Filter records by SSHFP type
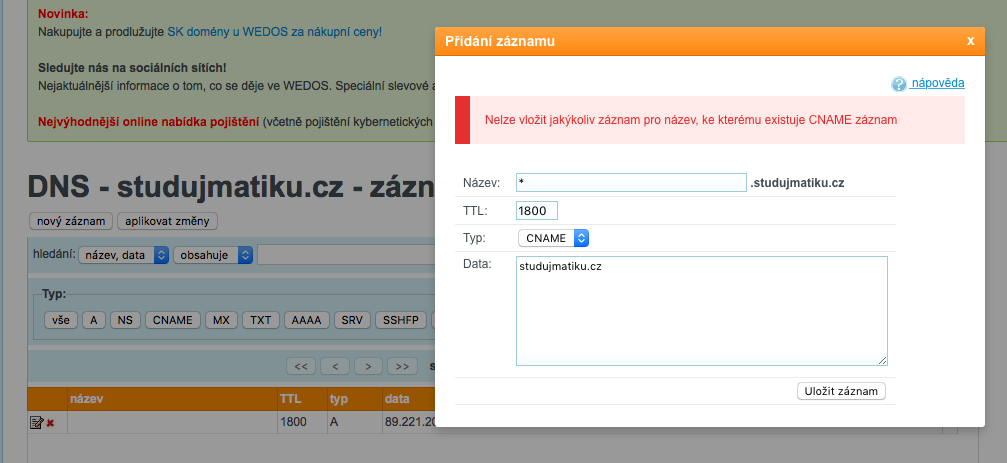The width and height of the screenshot is (1007, 463). pos(401,320)
